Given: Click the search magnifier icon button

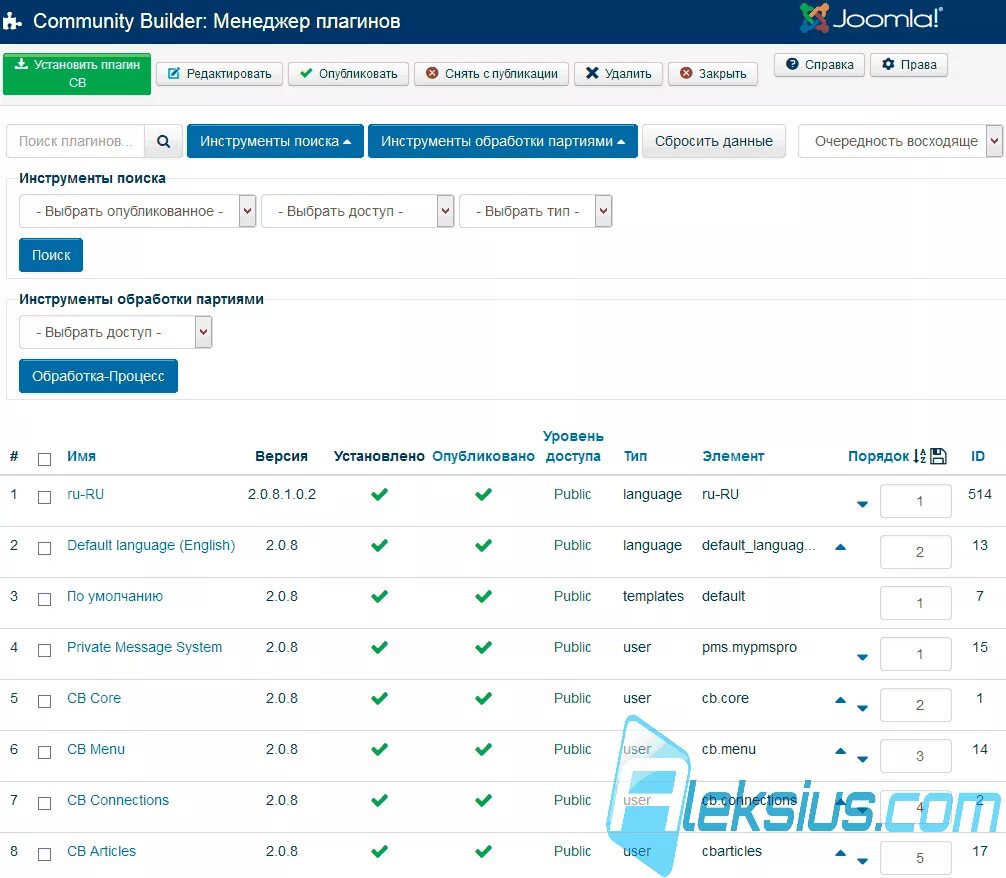Looking at the screenshot, I should [x=164, y=141].
